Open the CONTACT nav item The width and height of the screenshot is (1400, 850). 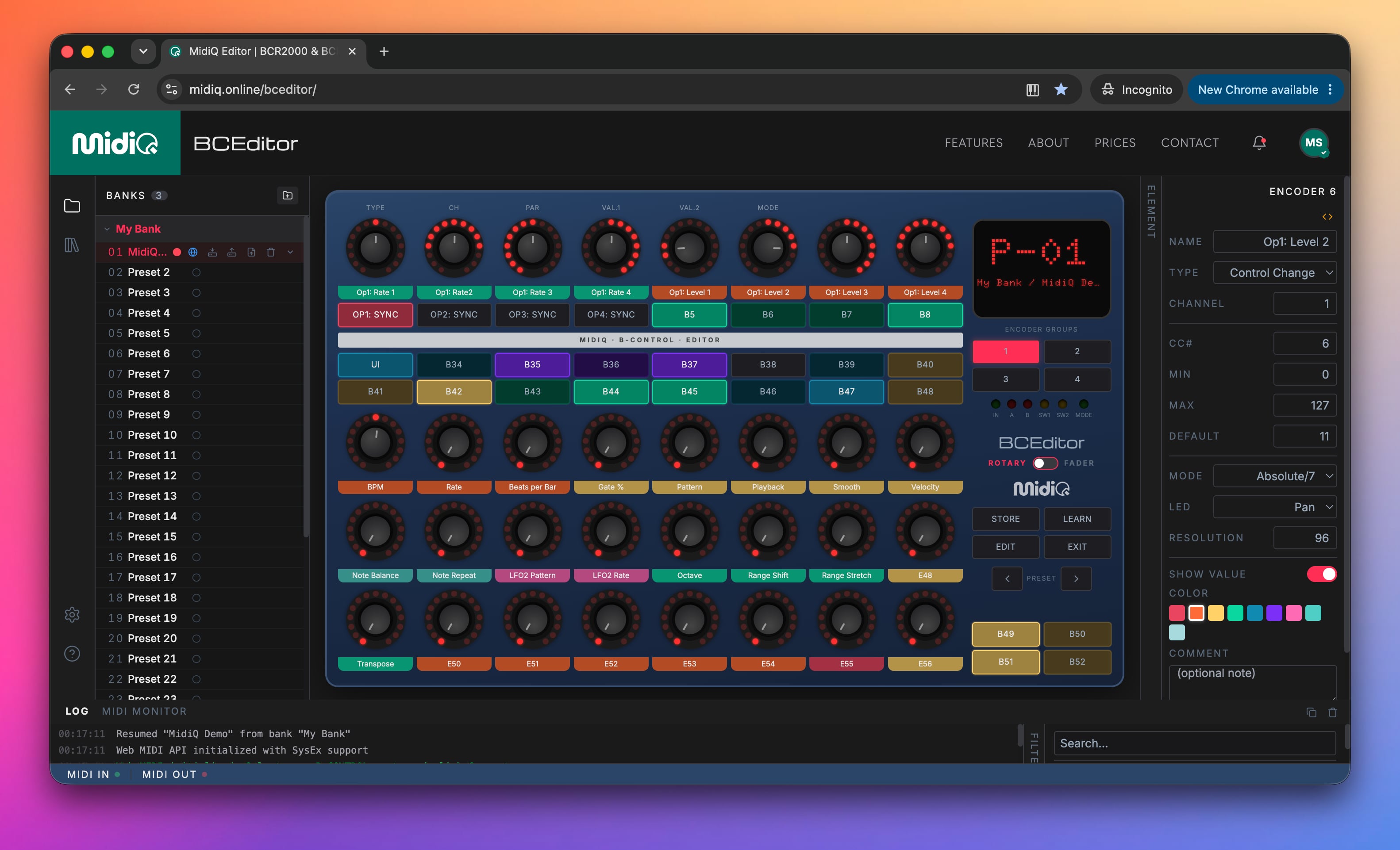point(1189,142)
